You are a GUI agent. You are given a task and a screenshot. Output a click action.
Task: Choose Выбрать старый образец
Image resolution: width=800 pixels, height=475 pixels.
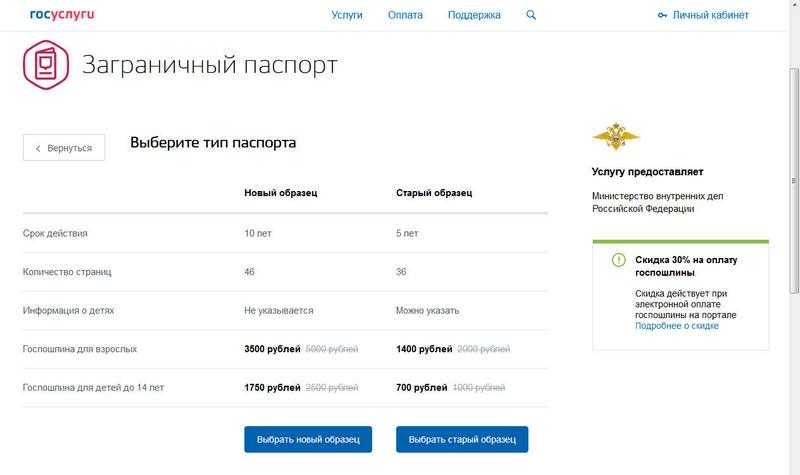462,440
